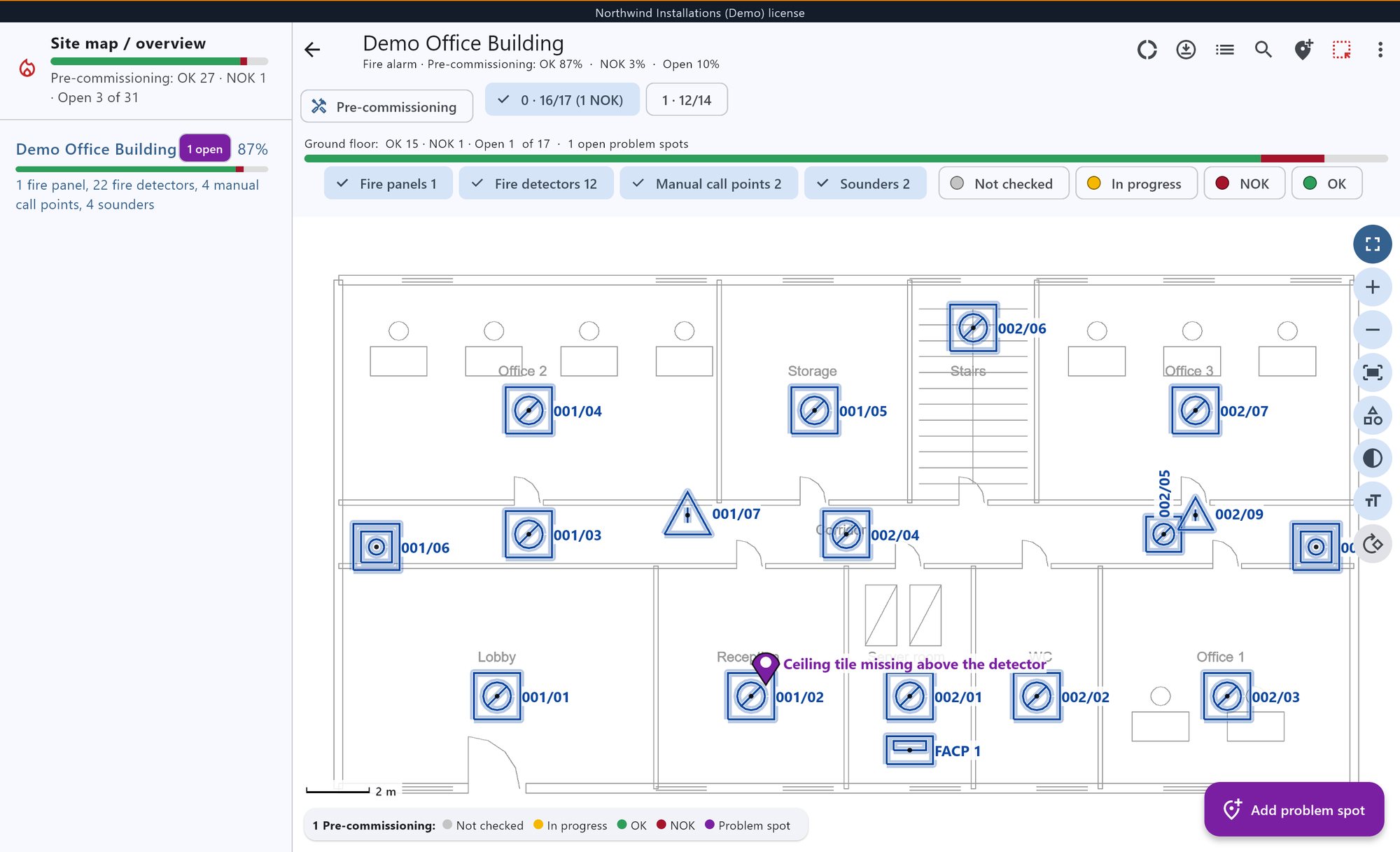This screenshot has height=852, width=1400.
Task: Toggle the Manual call points 2 filter
Action: 708,183
